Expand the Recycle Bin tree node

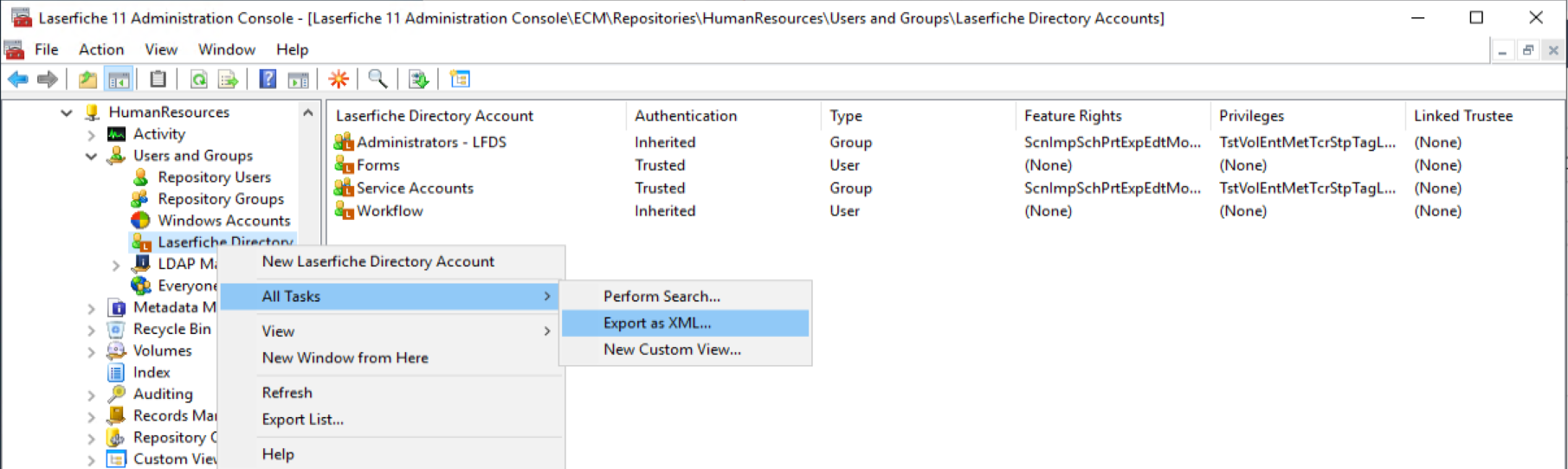tap(91, 330)
